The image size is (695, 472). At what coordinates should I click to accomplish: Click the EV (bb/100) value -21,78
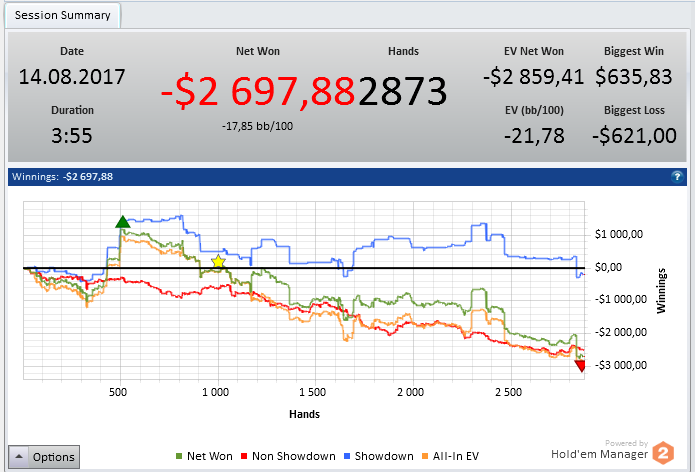tap(534, 135)
